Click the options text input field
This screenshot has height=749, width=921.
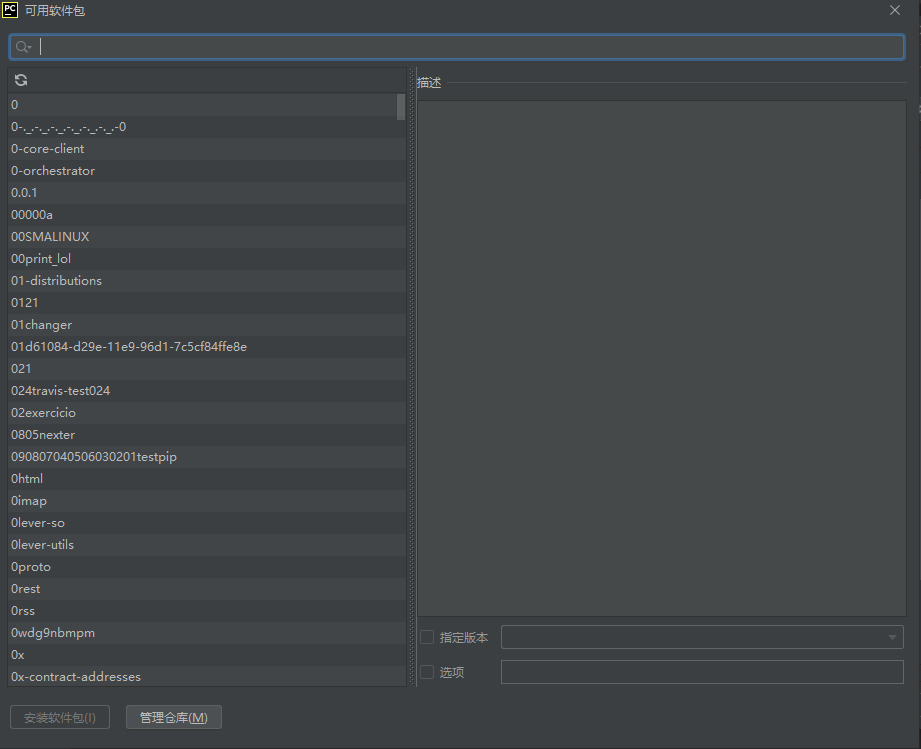pyautogui.click(x=702, y=672)
